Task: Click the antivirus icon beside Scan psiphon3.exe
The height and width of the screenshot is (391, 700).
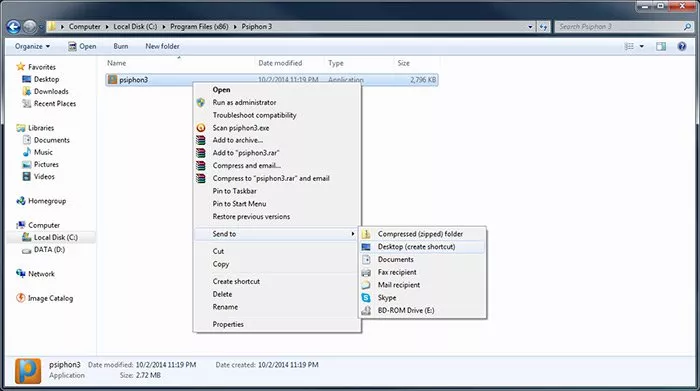Action: pyautogui.click(x=201, y=128)
